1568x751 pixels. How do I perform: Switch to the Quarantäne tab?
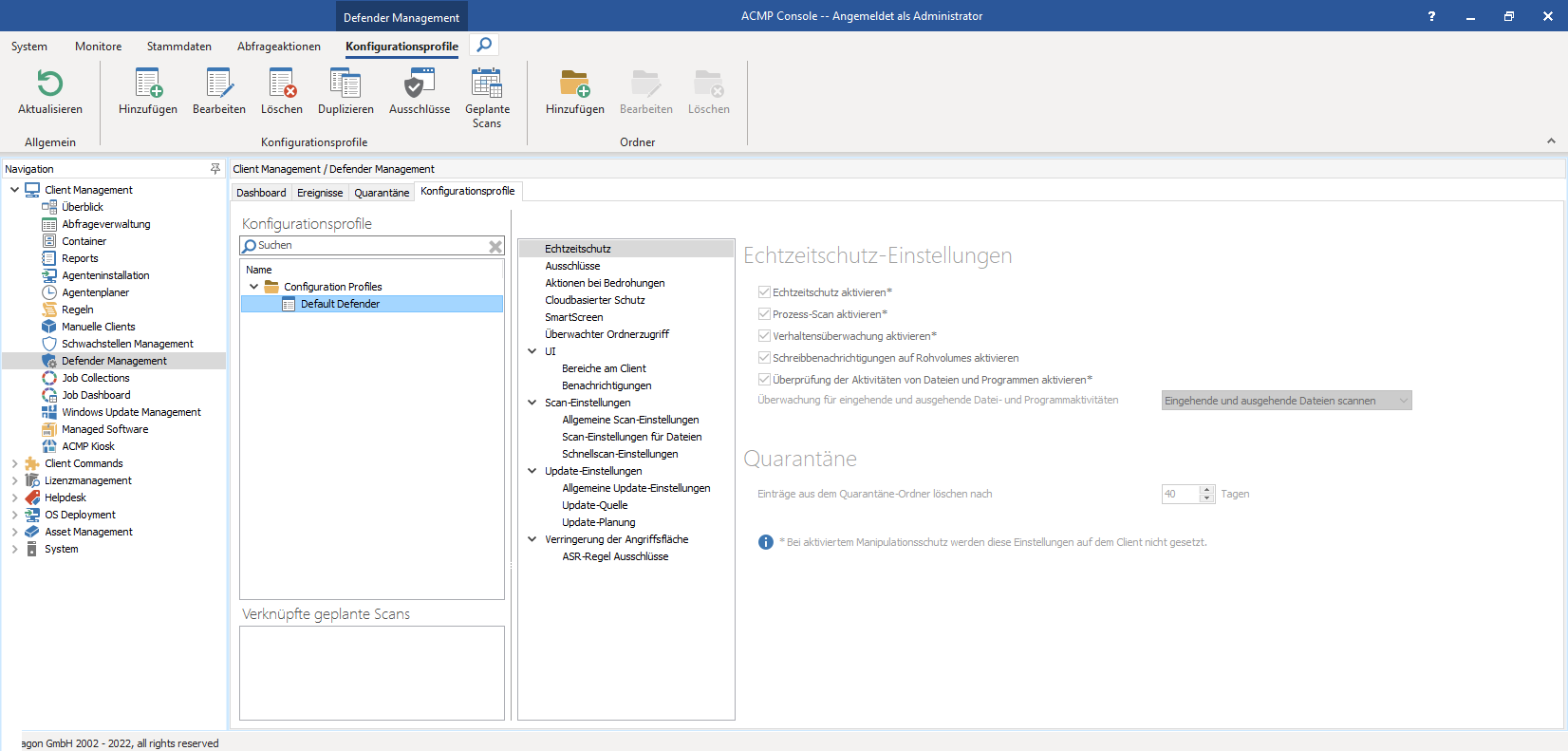pyautogui.click(x=382, y=193)
